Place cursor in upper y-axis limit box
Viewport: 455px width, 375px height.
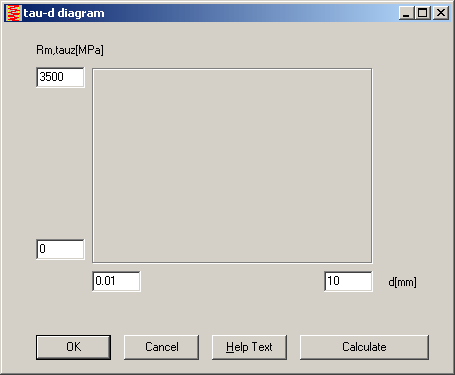[x=60, y=77]
